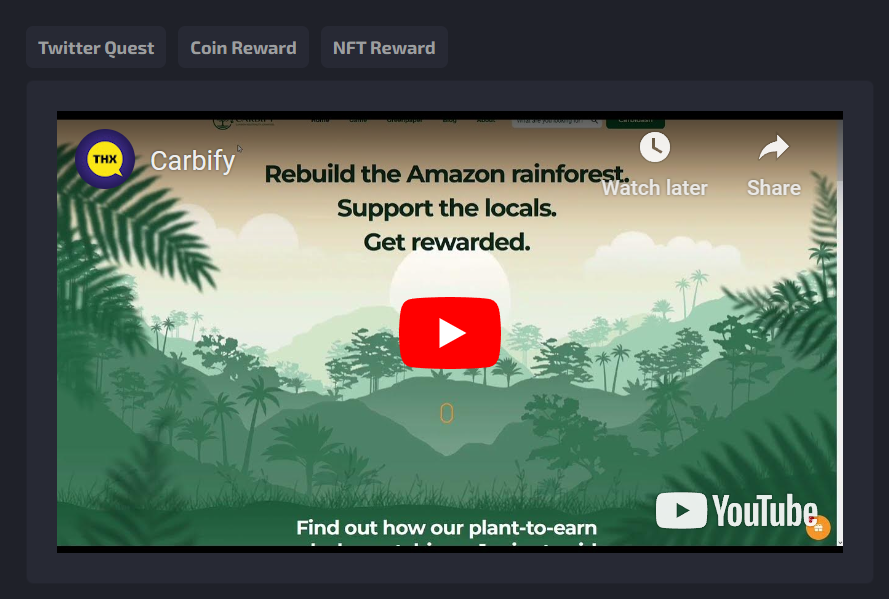Click the orange scroll indicator in video
This screenshot has height=599, width=889.
click(x=447, y=413)
